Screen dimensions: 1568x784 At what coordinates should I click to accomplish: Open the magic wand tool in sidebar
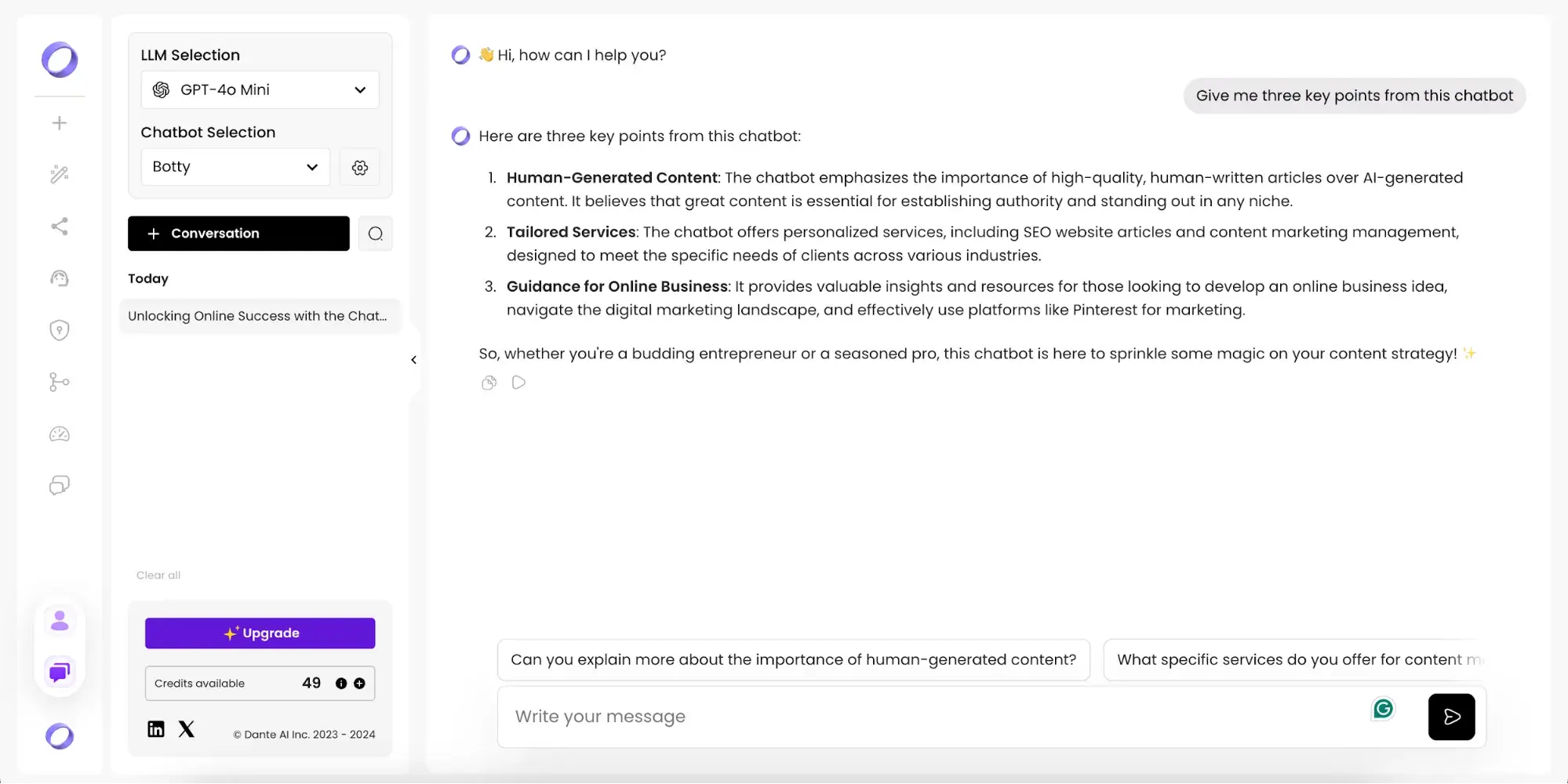(x=60, y=174)
